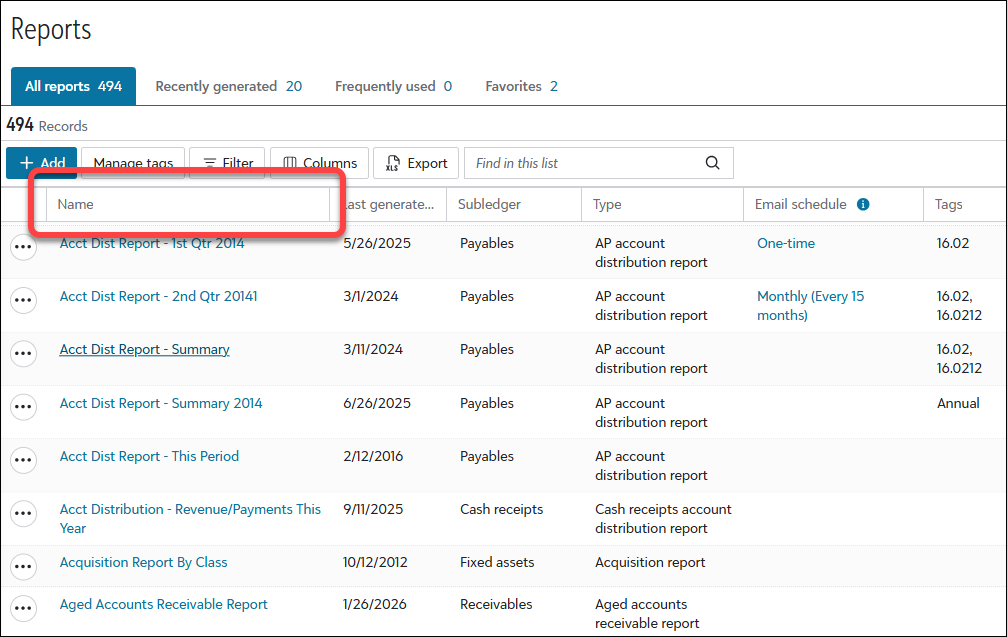
Task: Open actions menu for Acct Dist Report - 1st Qtr 2014
Action: click(23, 247)
